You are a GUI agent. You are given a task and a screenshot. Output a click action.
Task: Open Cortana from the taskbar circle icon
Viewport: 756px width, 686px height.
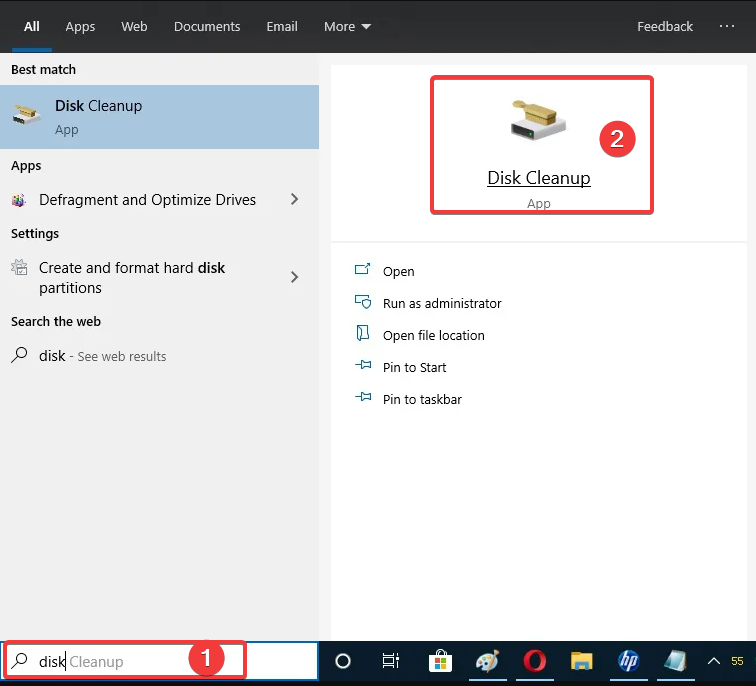tap(343, 661)
